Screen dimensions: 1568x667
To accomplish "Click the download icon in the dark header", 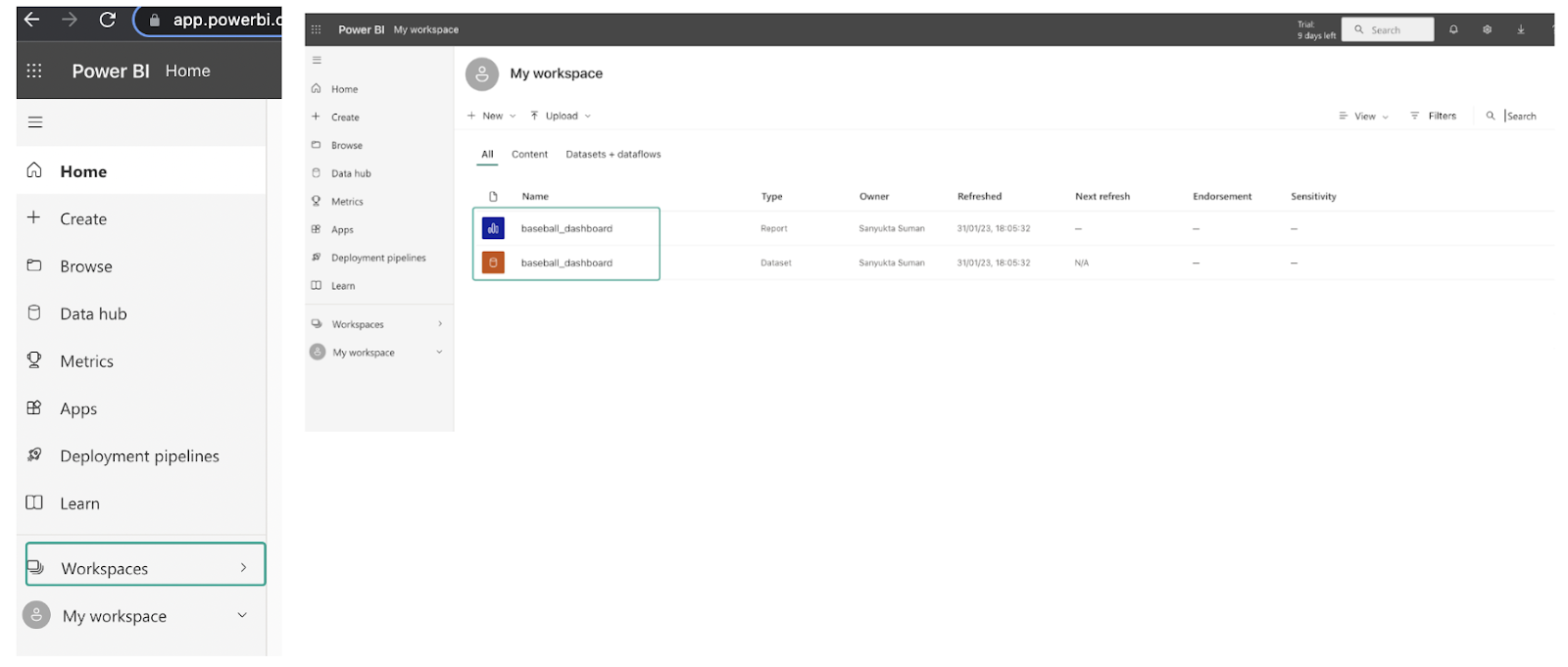I will 1521,29.
